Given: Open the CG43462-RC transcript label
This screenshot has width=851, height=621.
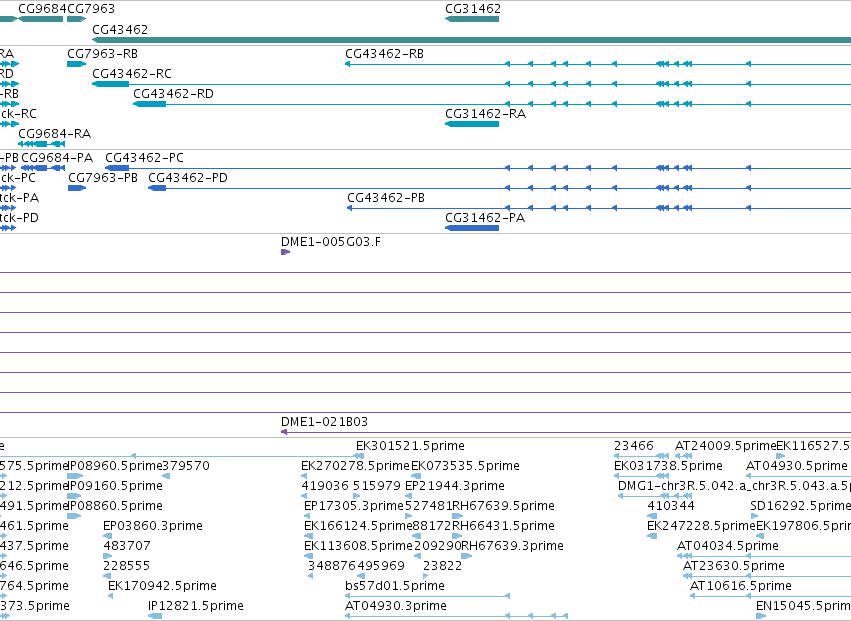Looking at the screenshot, I should click(132, 74).
